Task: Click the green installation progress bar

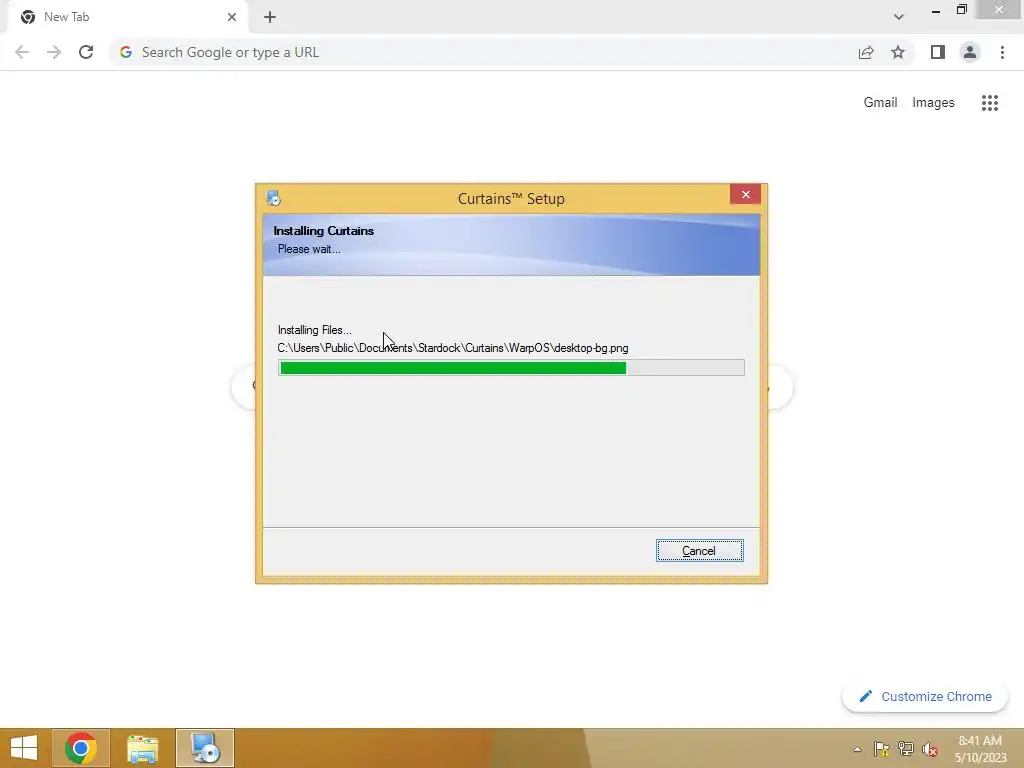Action: [x=511, y=368]
